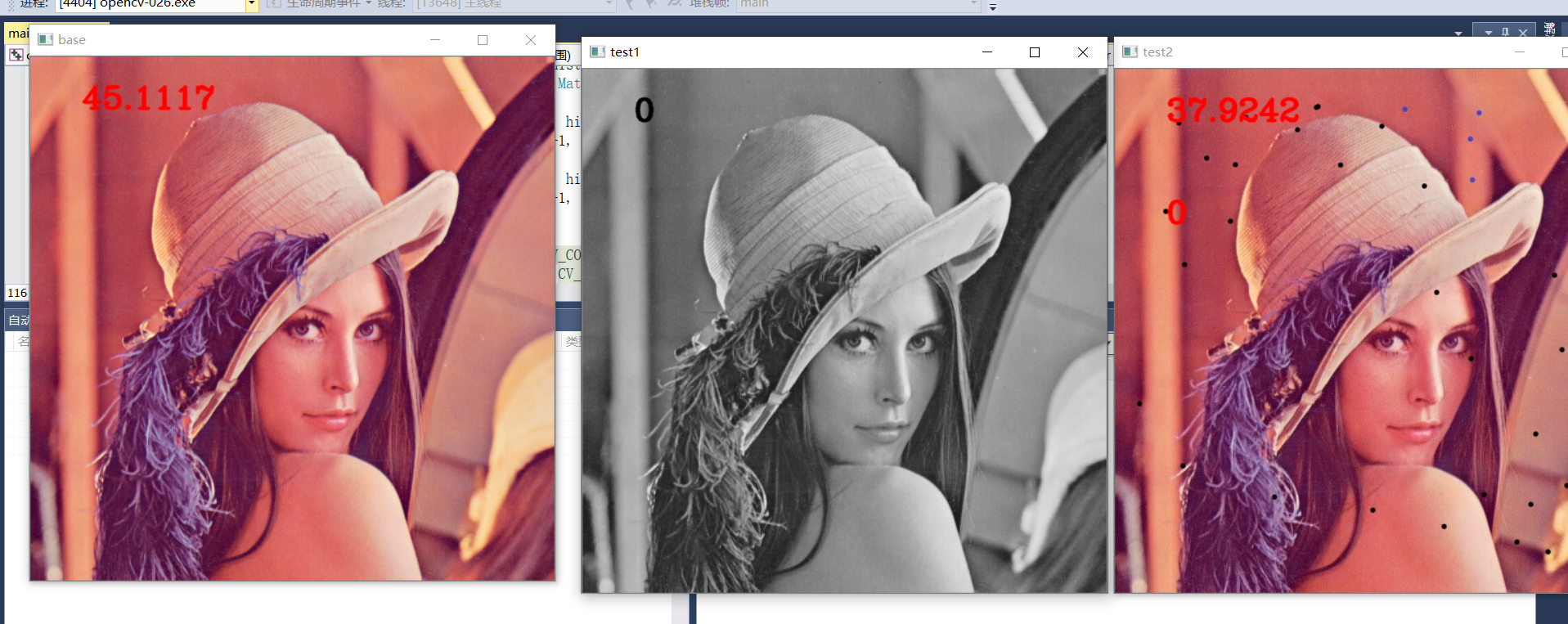Viewport: 1568px width, 624px height.
Task: Click the red 0 value in test2 window
Action: coord(1176,213)
